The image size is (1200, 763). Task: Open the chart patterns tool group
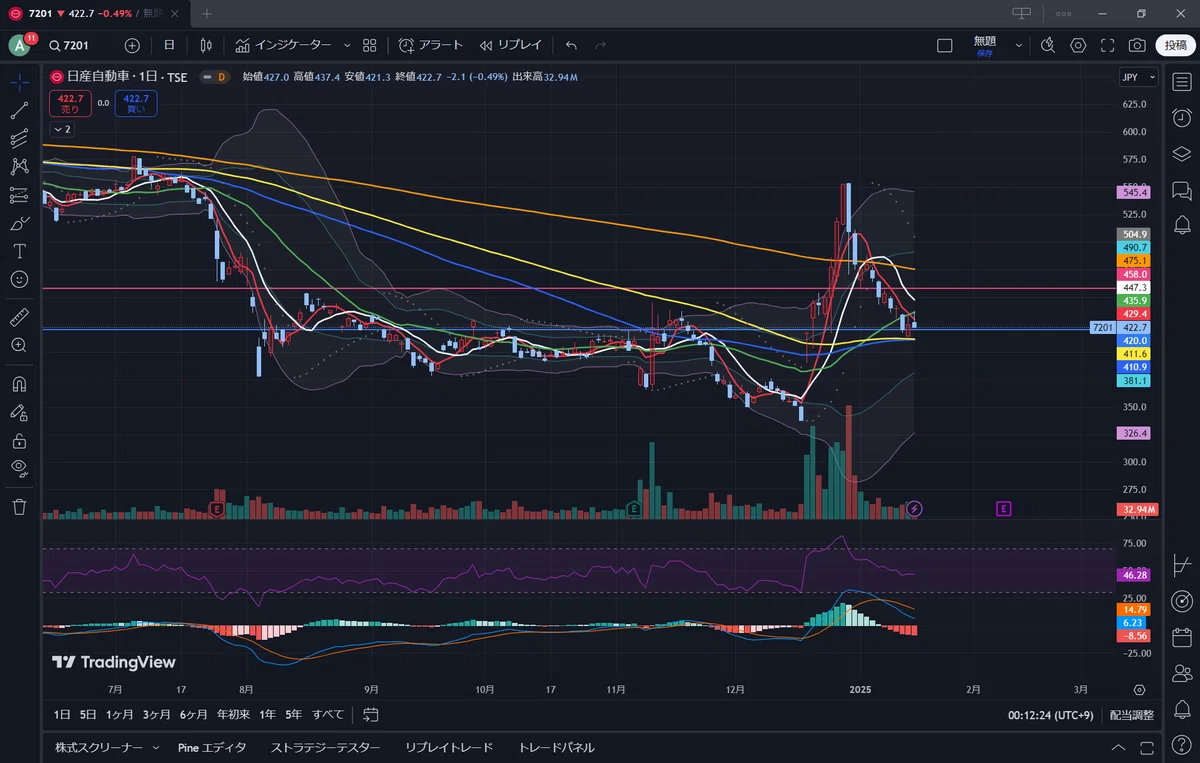point(19,166)
